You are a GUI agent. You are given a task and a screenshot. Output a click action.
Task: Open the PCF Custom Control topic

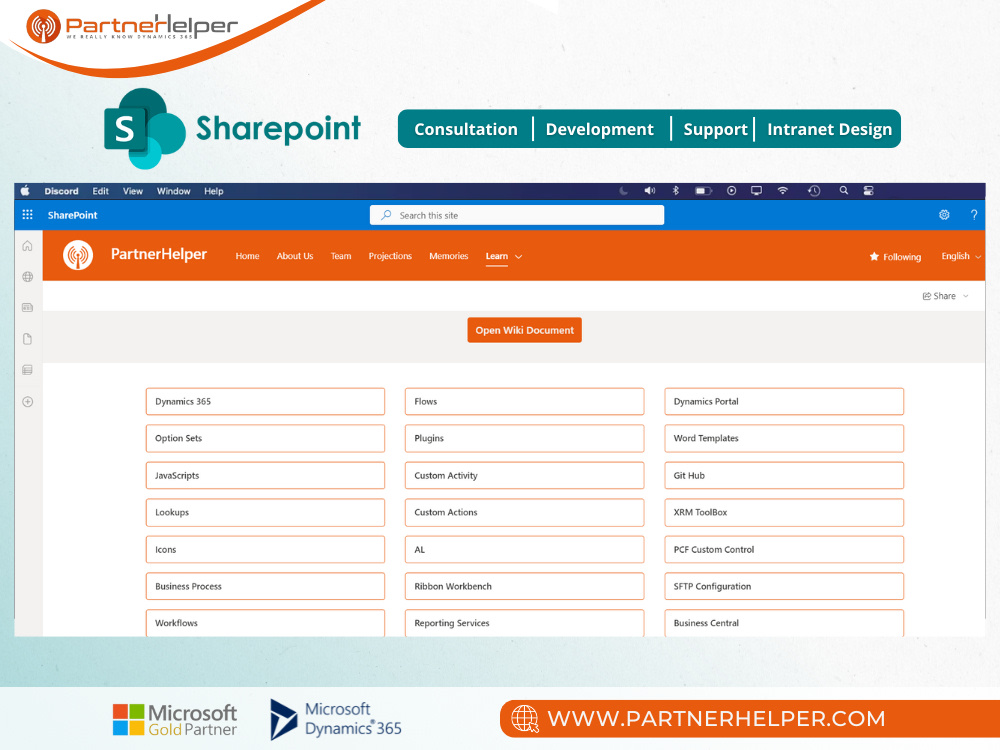(784, 549)
